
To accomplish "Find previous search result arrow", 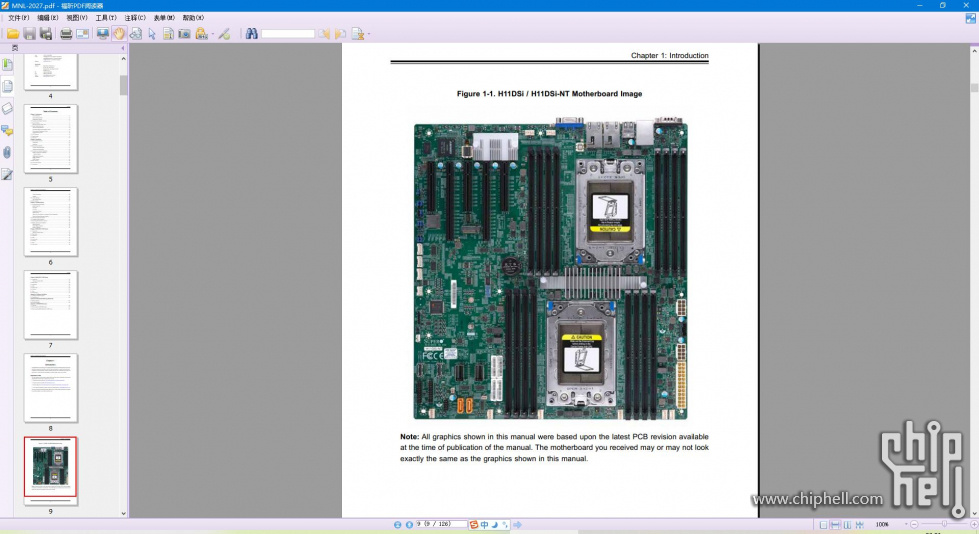I will click(x=324, y=34).
